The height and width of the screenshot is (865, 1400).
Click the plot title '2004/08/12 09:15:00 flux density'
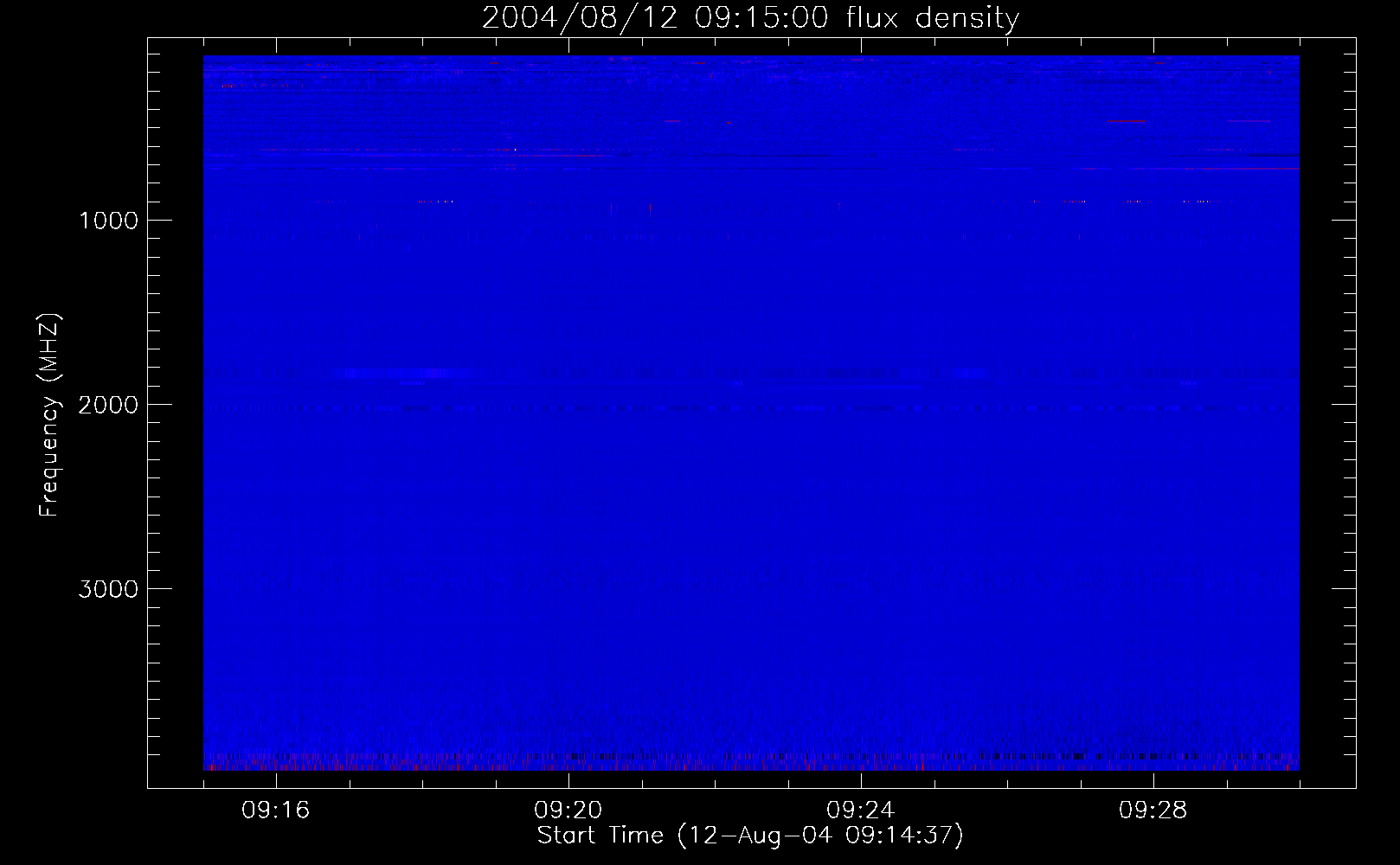pos(750,18)
